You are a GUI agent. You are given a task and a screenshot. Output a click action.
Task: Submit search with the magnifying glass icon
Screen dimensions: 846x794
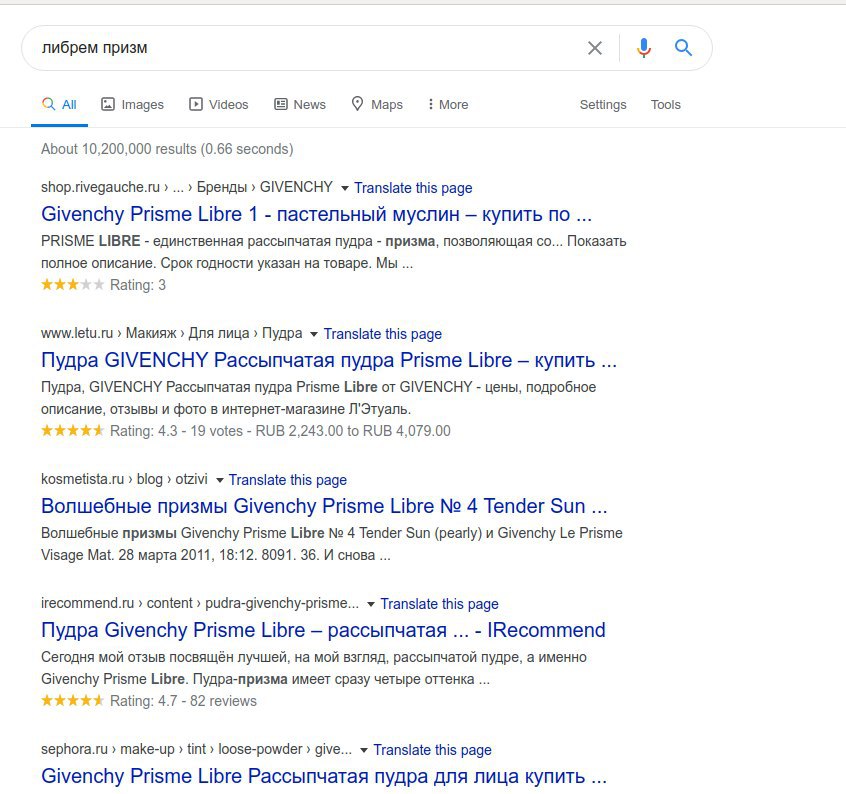pyautogui.click(x=683, y=47)
